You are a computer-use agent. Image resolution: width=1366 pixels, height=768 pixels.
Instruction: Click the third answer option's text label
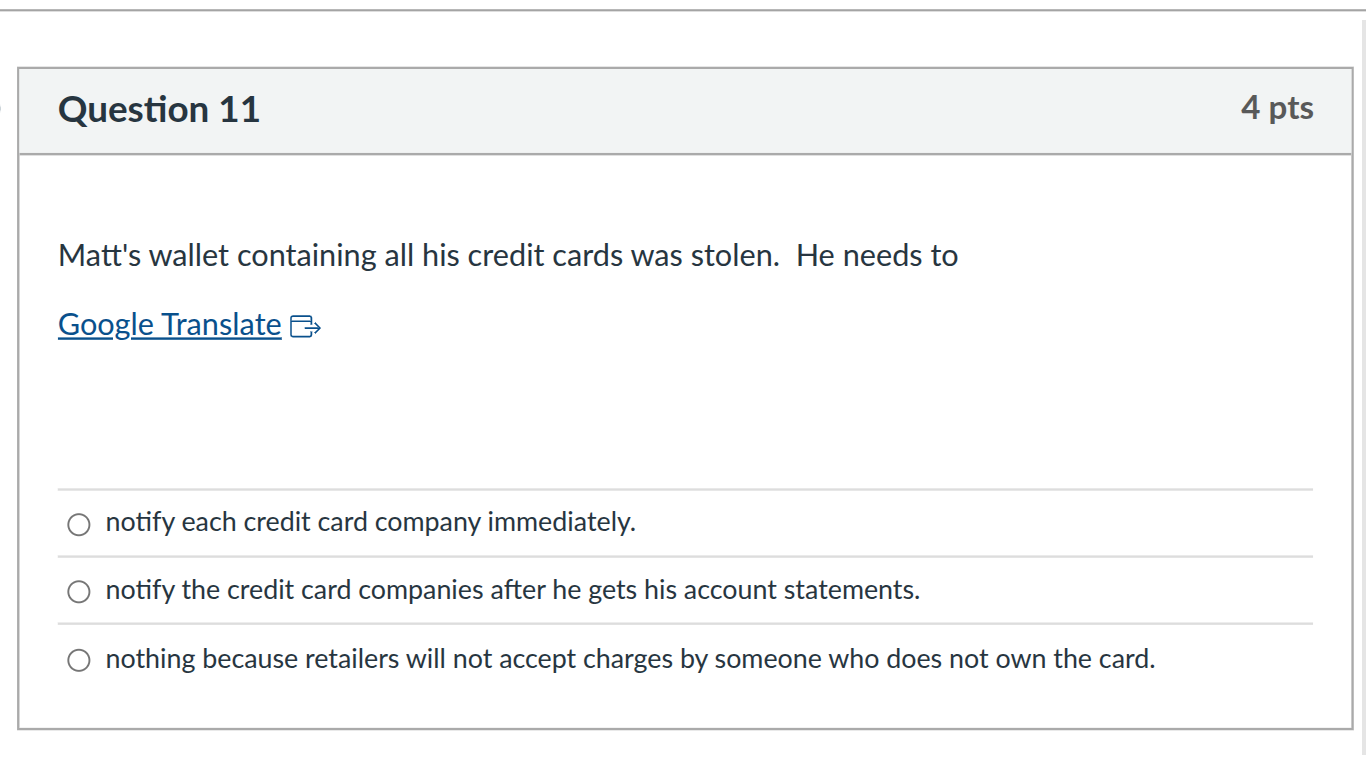tap(630, 658)
